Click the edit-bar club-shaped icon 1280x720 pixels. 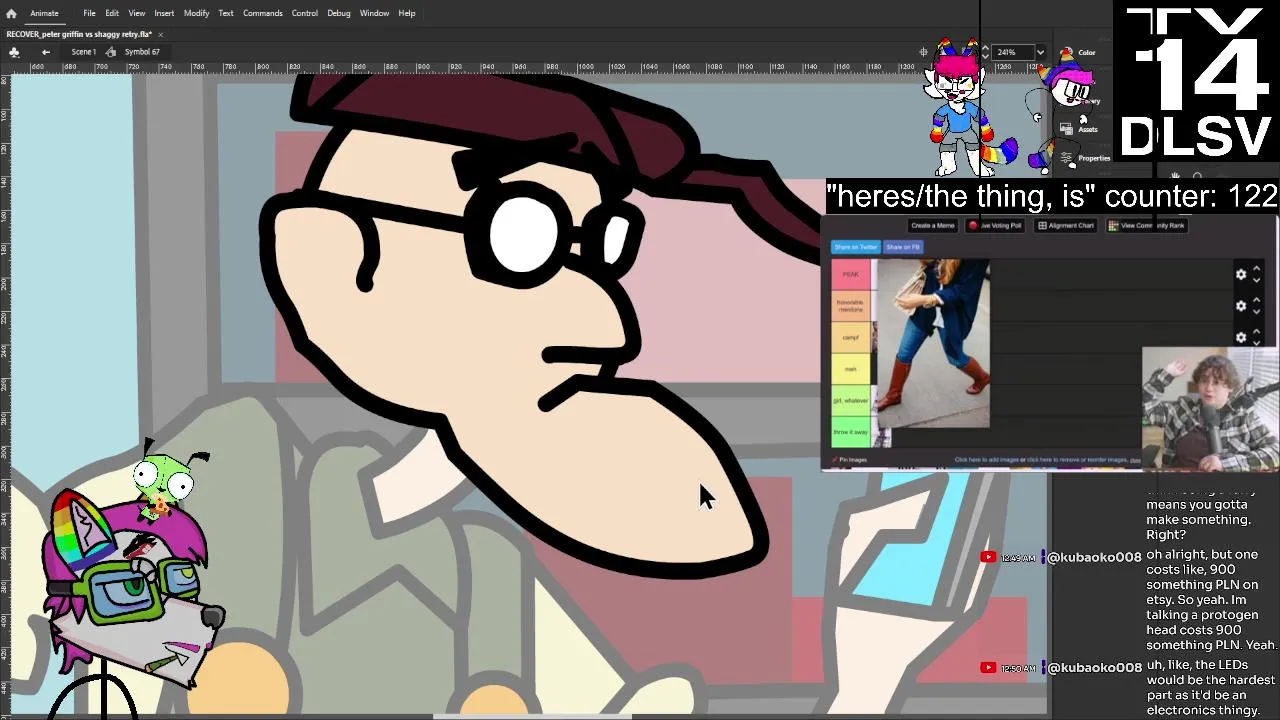coord(14,52)
